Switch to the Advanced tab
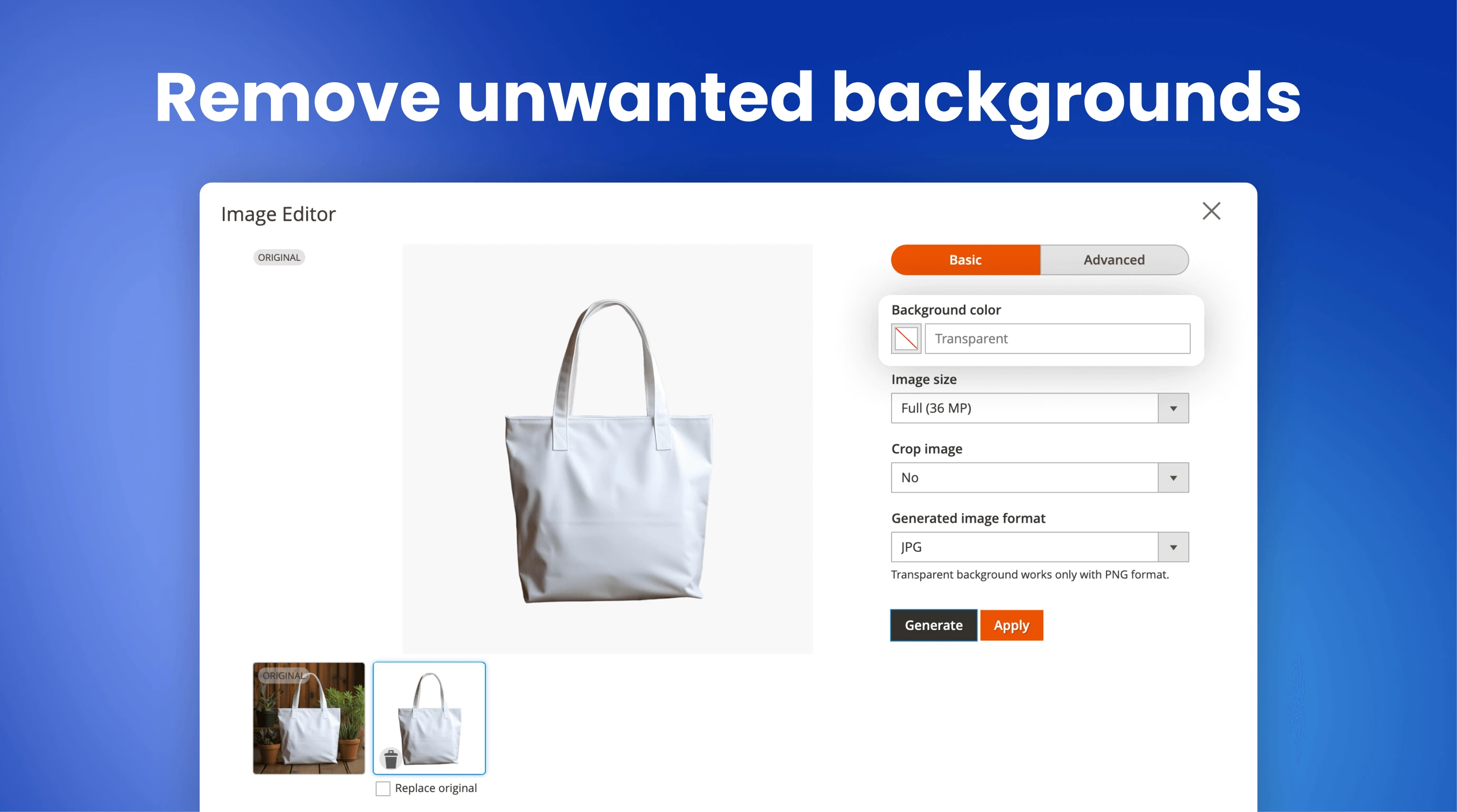This screenshot has width=1457, height=812. click(1113, 259)
